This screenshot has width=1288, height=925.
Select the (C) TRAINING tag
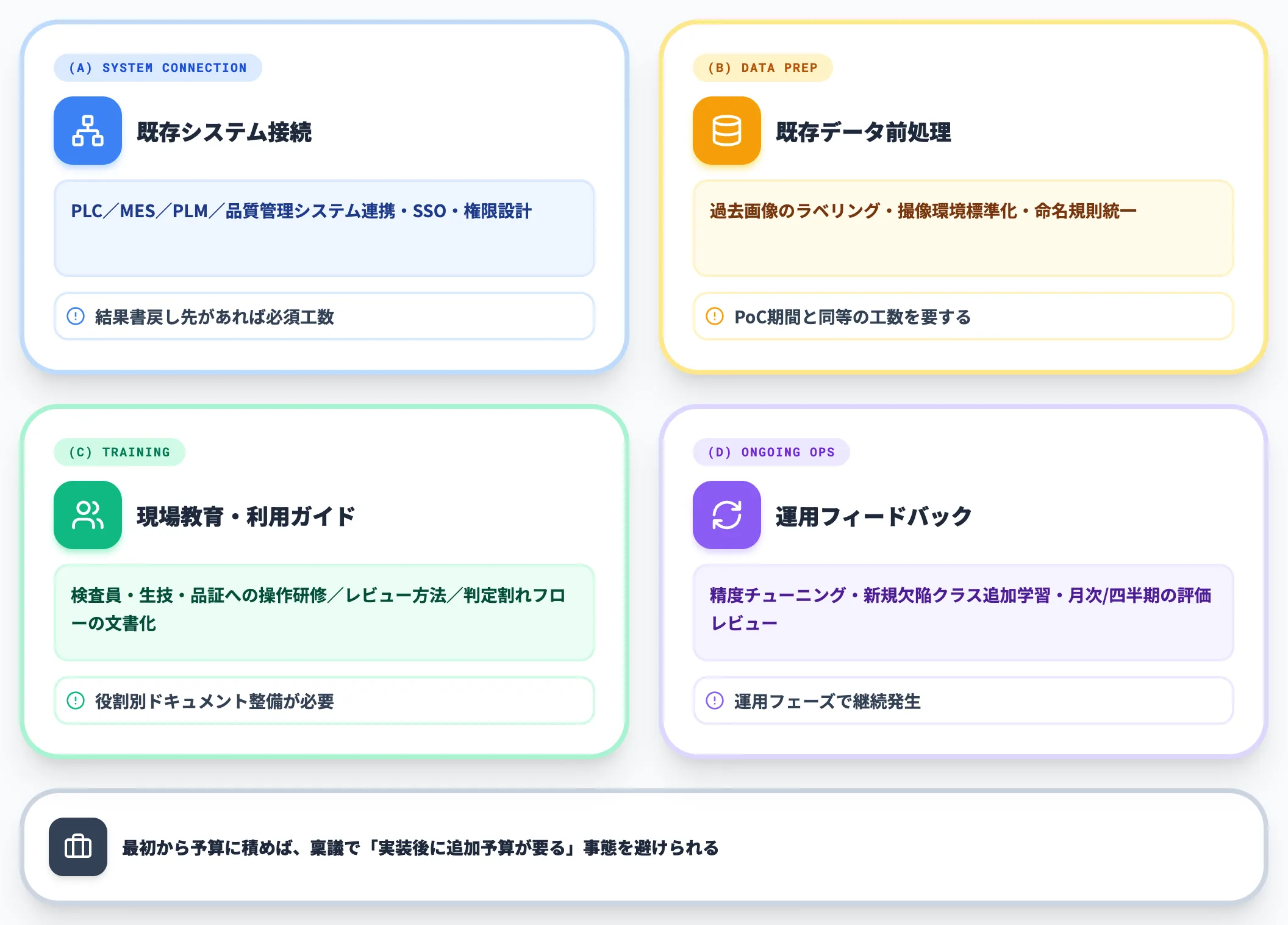coord(120,452)
